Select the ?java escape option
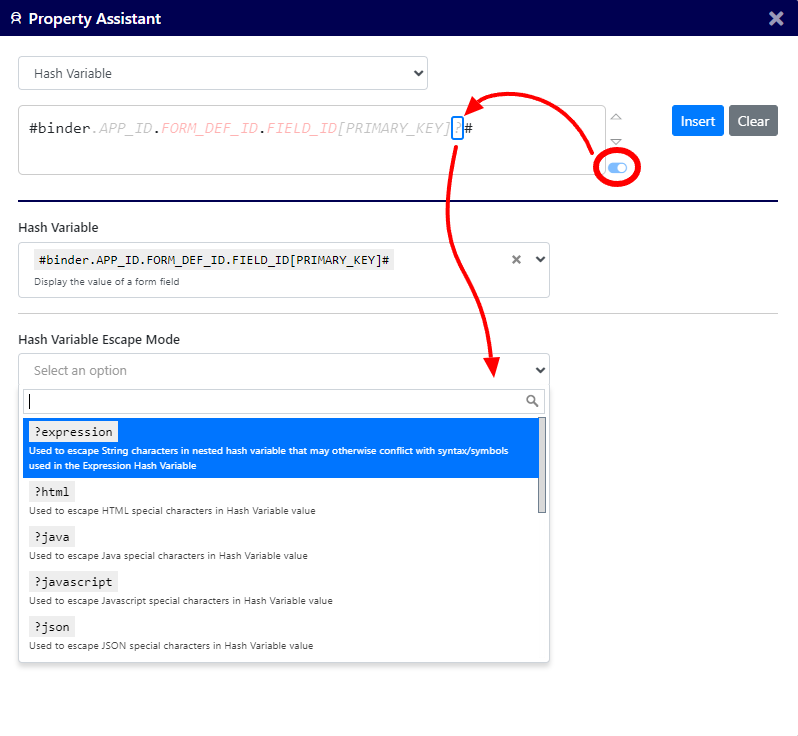 (x=280, y=545)
